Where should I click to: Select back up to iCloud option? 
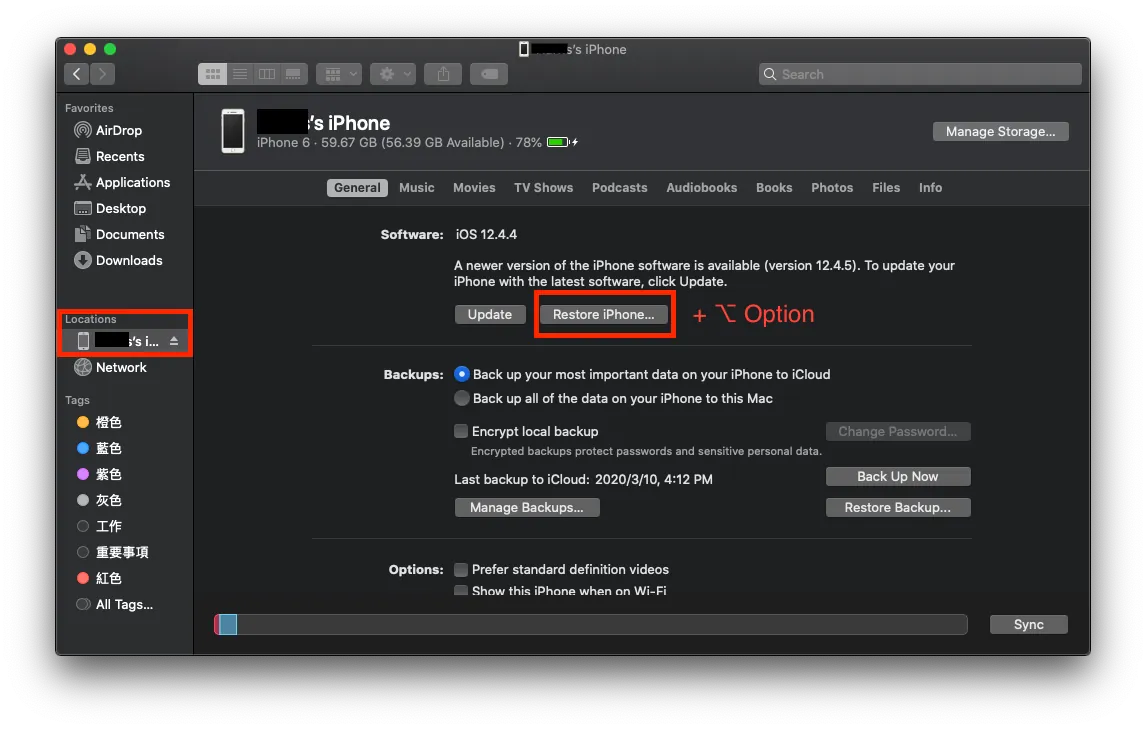(x=462, y=374)
